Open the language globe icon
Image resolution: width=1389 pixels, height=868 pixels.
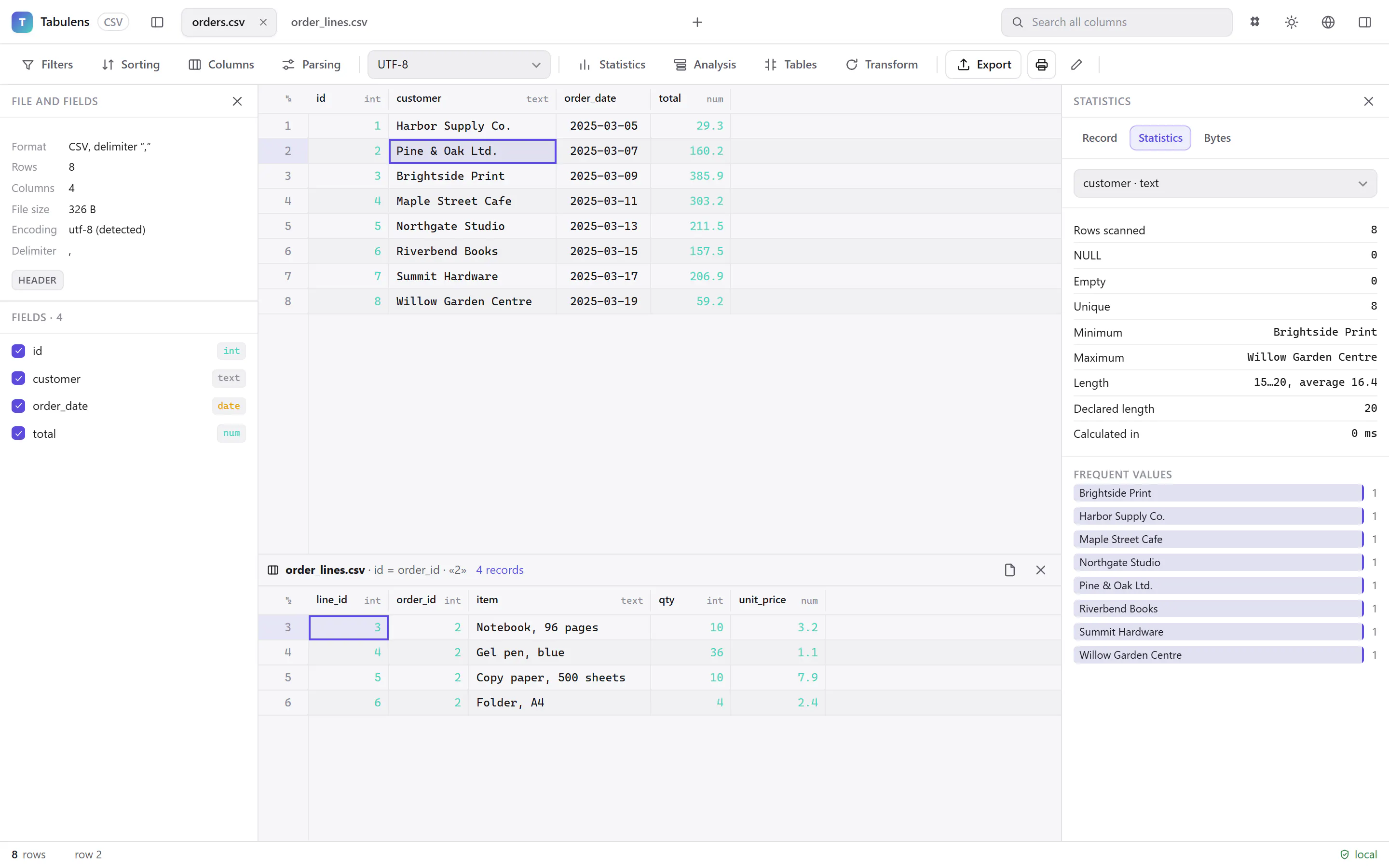coord(1328,22)
